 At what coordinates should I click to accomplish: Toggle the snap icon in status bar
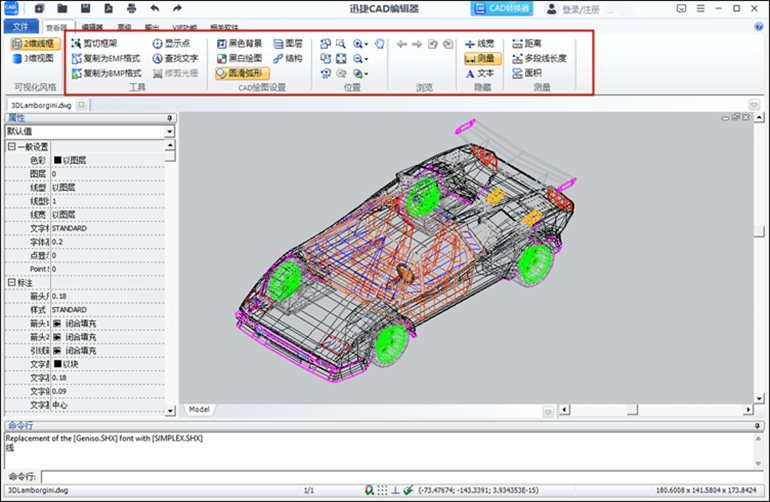[x=369, y=490]
